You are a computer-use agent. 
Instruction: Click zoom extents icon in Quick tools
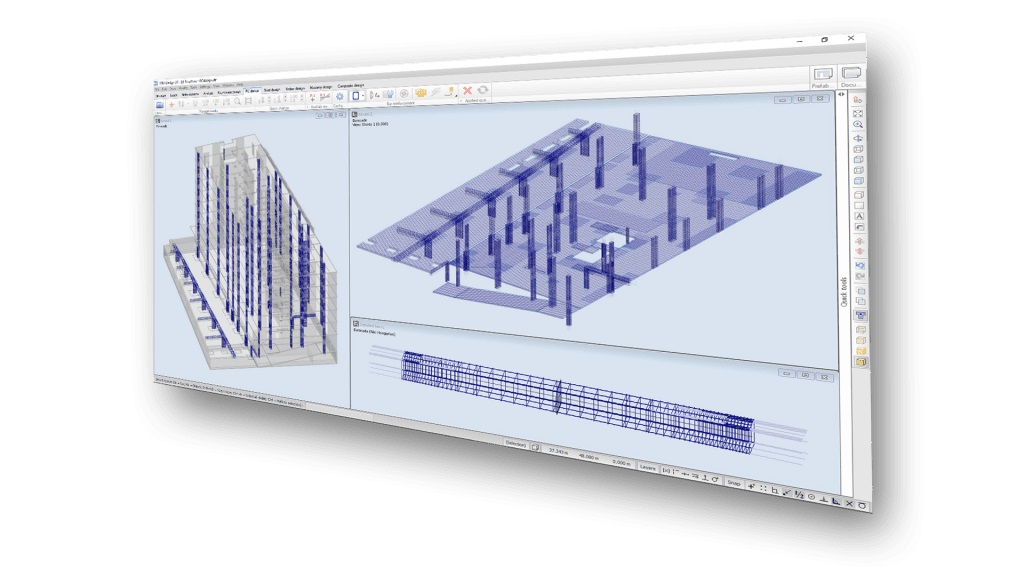pos(857,113)
